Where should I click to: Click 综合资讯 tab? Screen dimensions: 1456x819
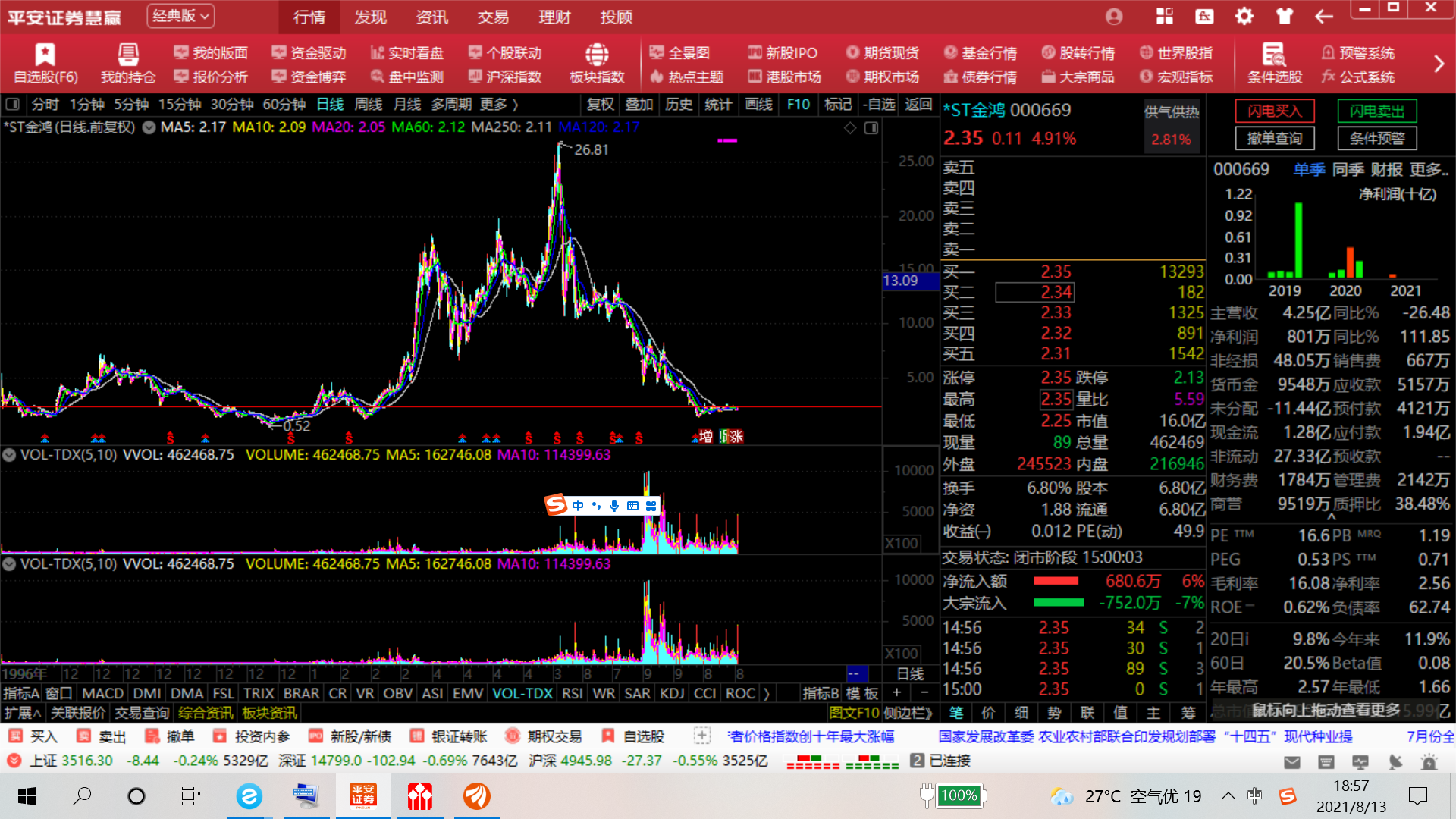(206, 713)
